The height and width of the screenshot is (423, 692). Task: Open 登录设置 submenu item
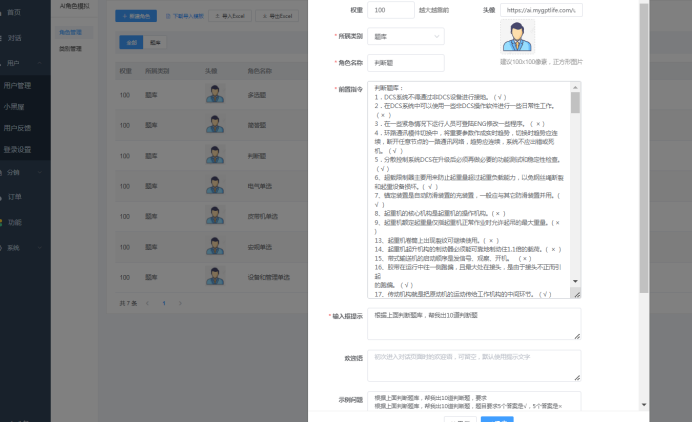coord(18,149)
